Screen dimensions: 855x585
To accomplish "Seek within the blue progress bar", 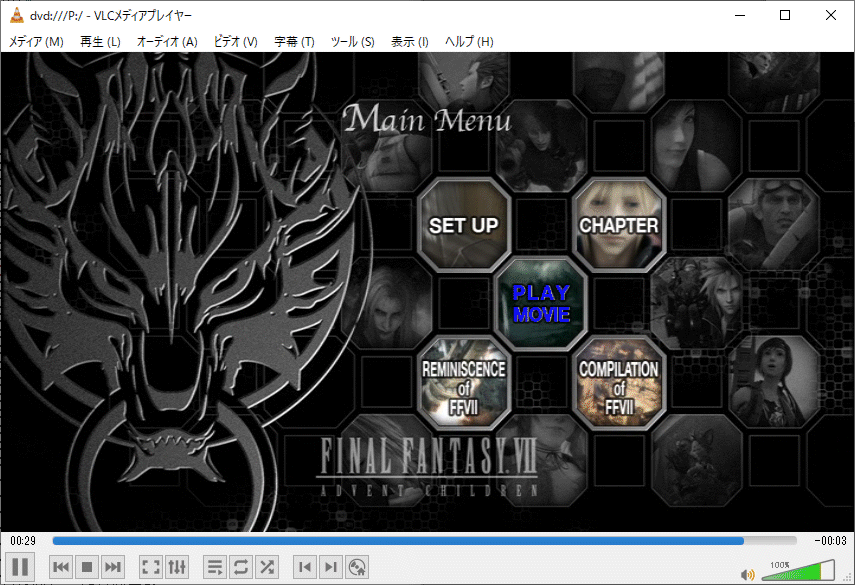I will coord(424,541).
